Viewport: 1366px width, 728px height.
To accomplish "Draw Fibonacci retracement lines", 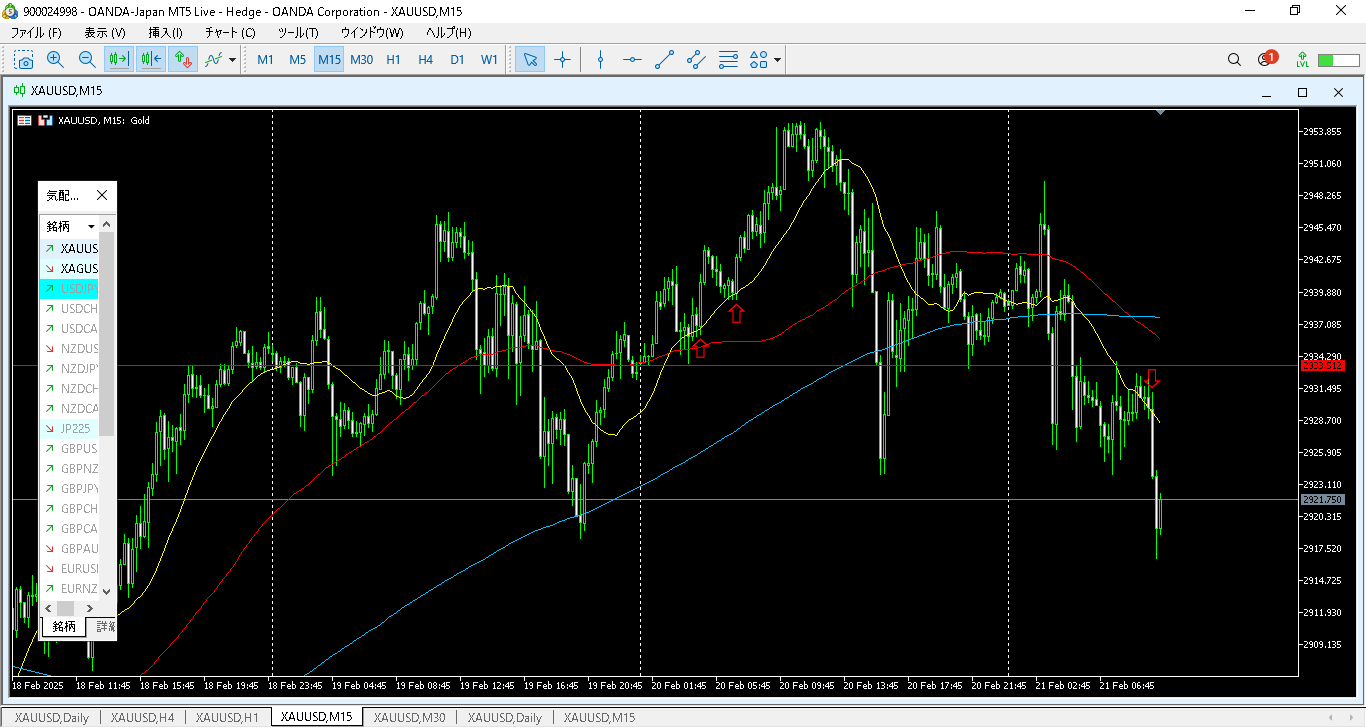I will tap(728, 59).
